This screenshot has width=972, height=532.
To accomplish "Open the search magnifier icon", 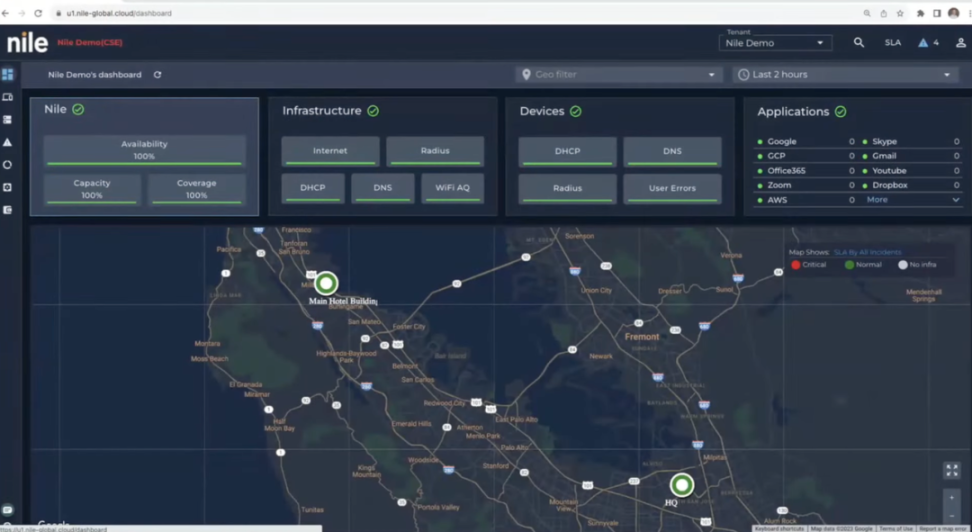I will coord(858,43).
